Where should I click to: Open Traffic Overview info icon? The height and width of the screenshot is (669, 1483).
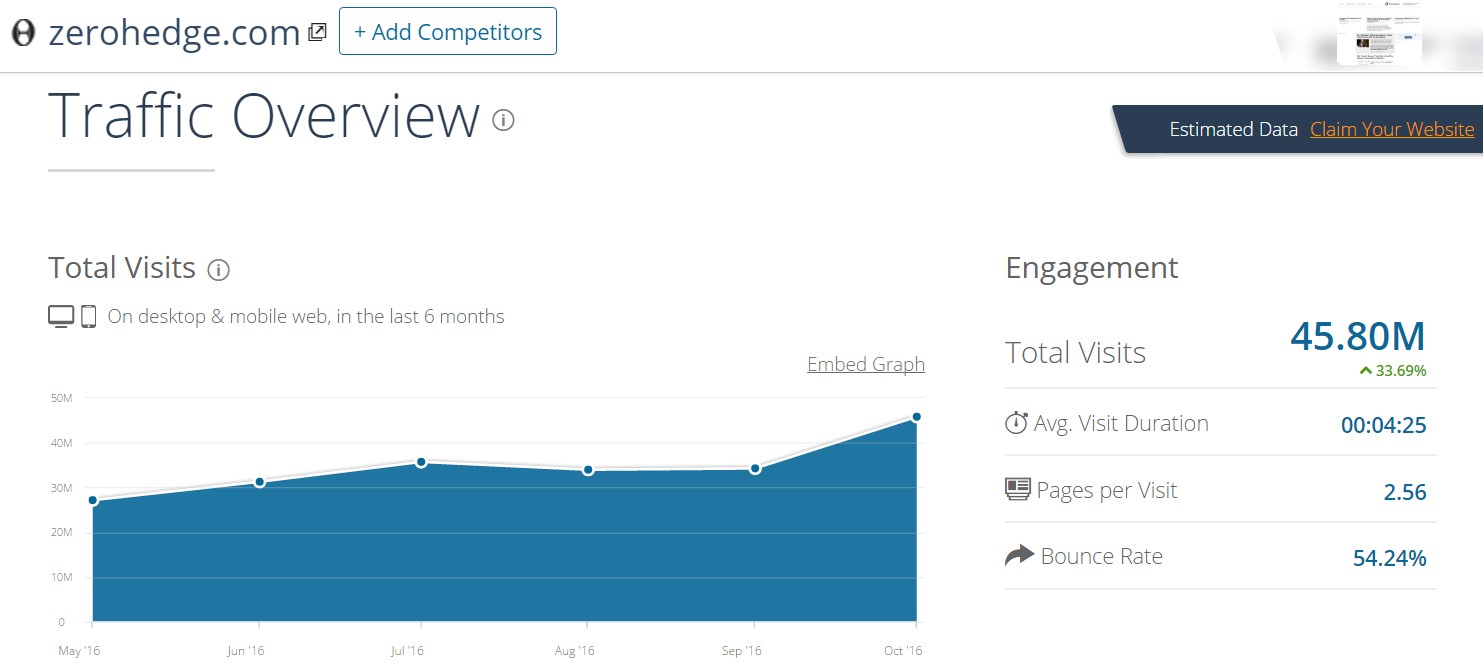(x=503, y=121)
